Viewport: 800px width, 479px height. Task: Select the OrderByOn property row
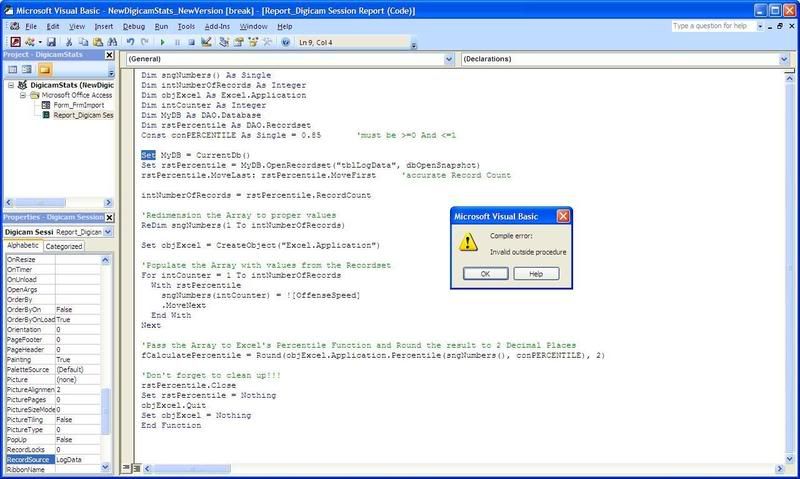53,310
